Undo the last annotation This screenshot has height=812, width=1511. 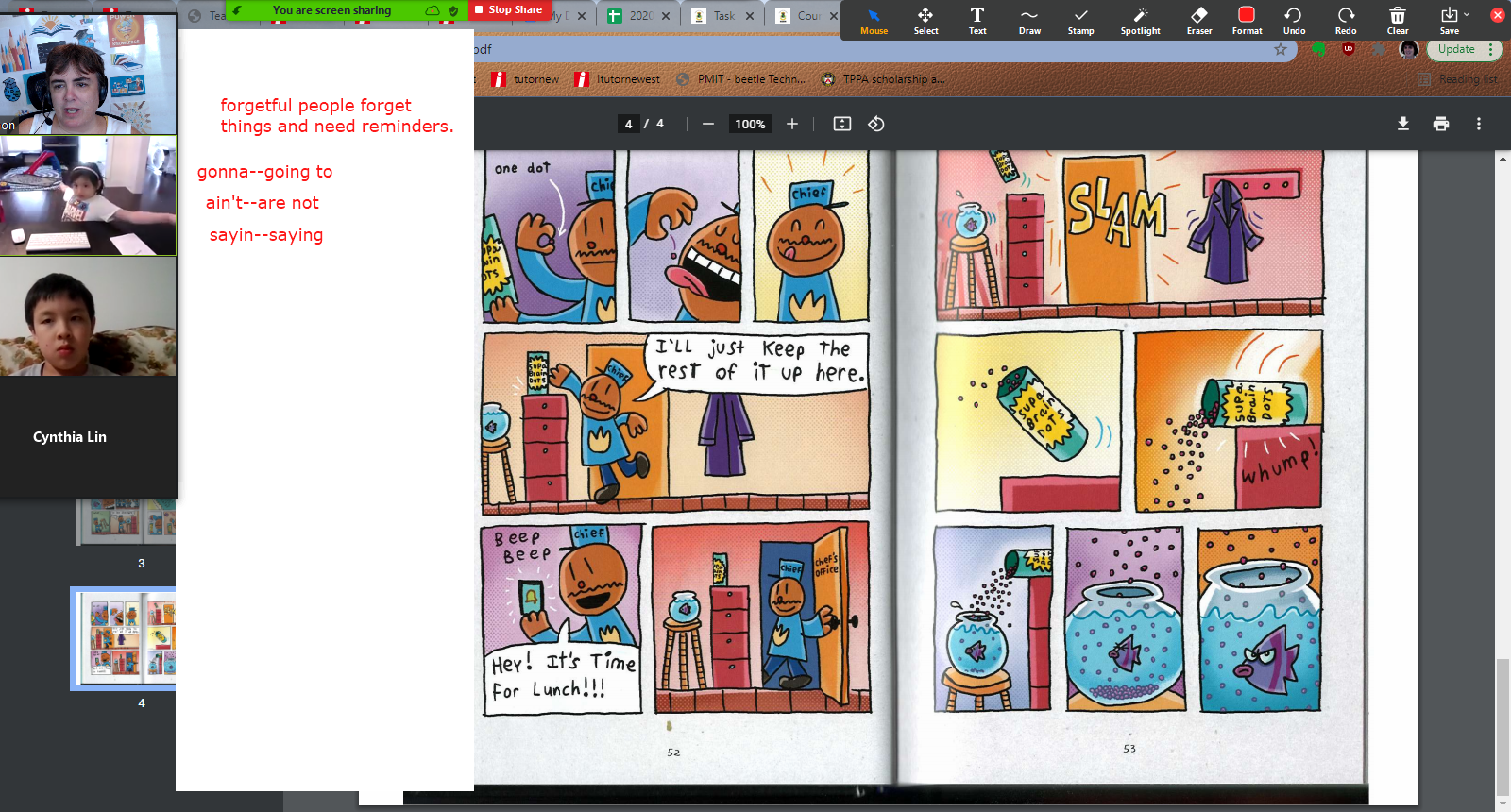click(1294, 20)
